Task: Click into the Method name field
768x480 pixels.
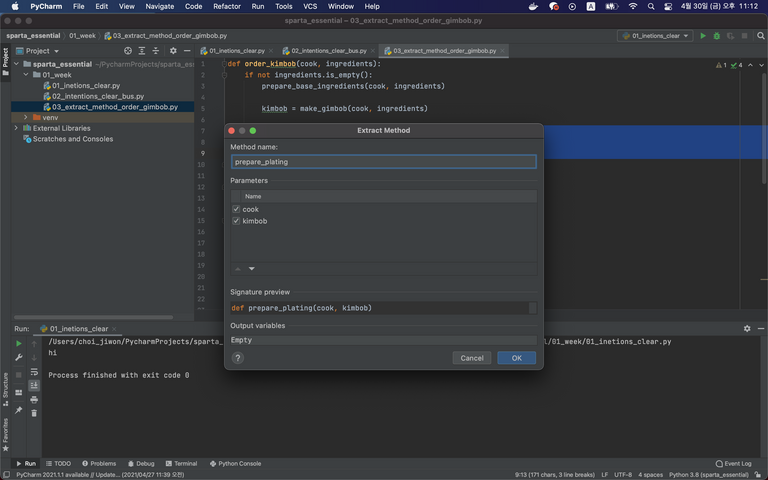Action: [384, 162]
